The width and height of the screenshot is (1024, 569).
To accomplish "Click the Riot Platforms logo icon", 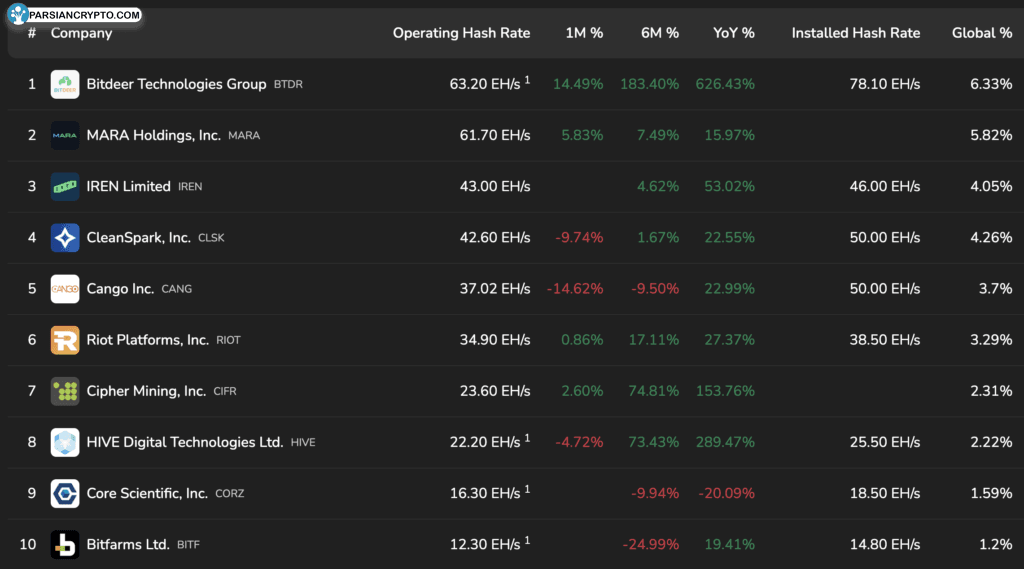I will pyautogui.click(x=65, y=340).
